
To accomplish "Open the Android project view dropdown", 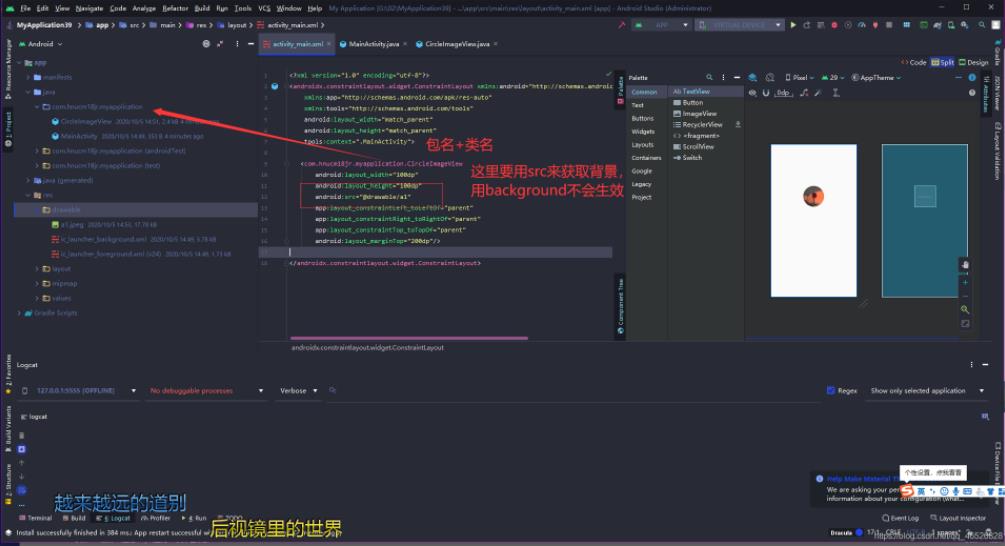I will [40, 44].
